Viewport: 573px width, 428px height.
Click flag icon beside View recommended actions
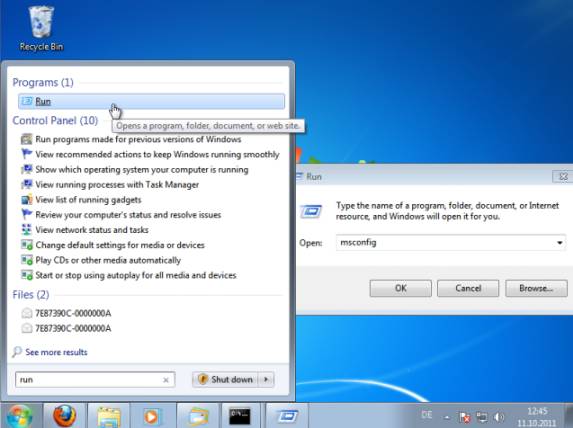click(x=26, y=154)
